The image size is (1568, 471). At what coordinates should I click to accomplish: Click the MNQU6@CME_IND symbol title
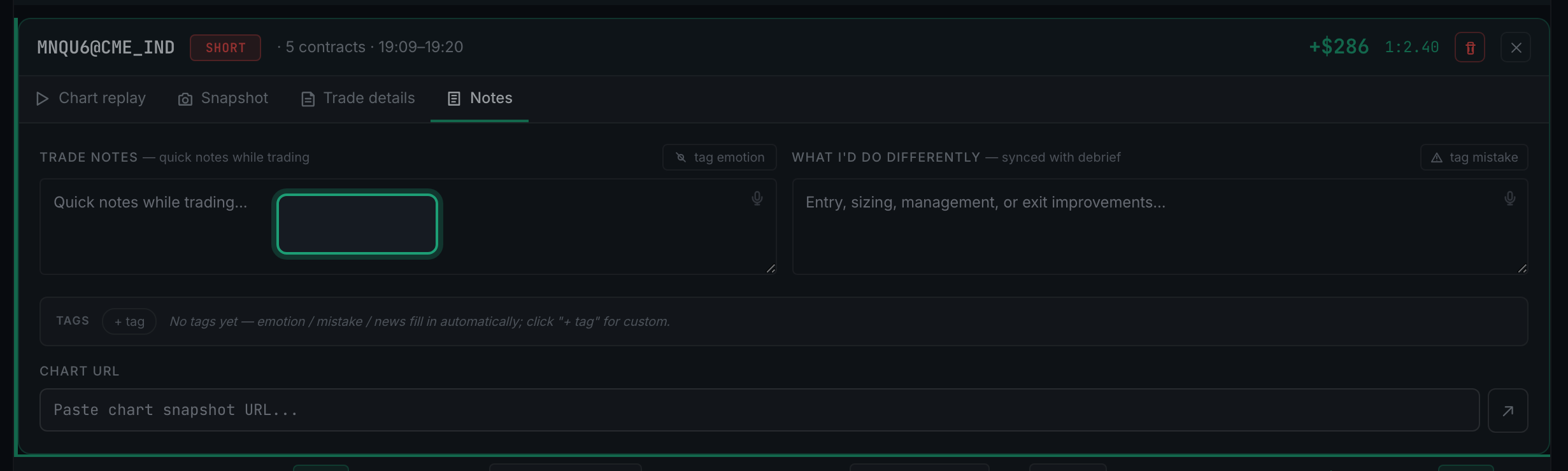(106, 48)
